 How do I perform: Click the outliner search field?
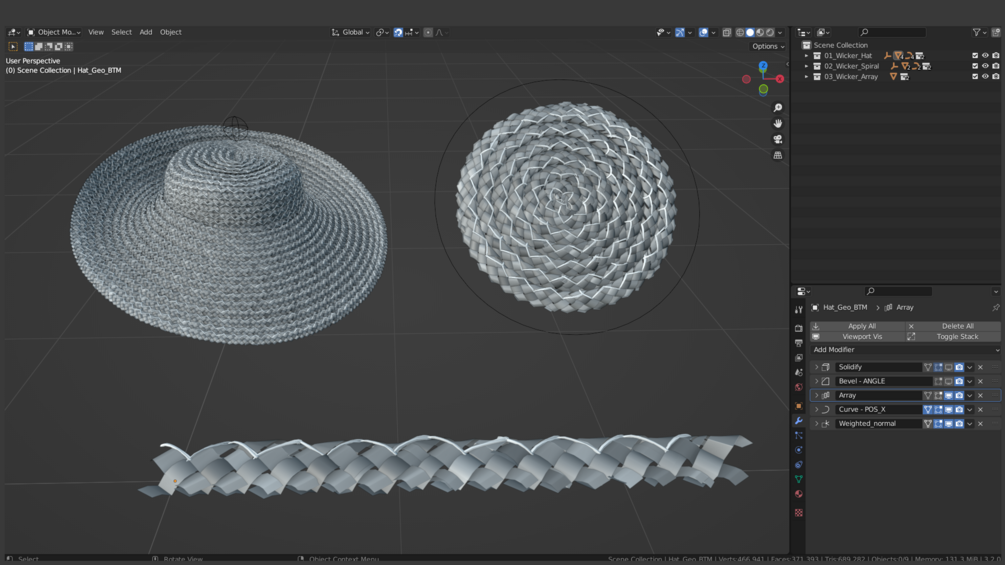892,32
